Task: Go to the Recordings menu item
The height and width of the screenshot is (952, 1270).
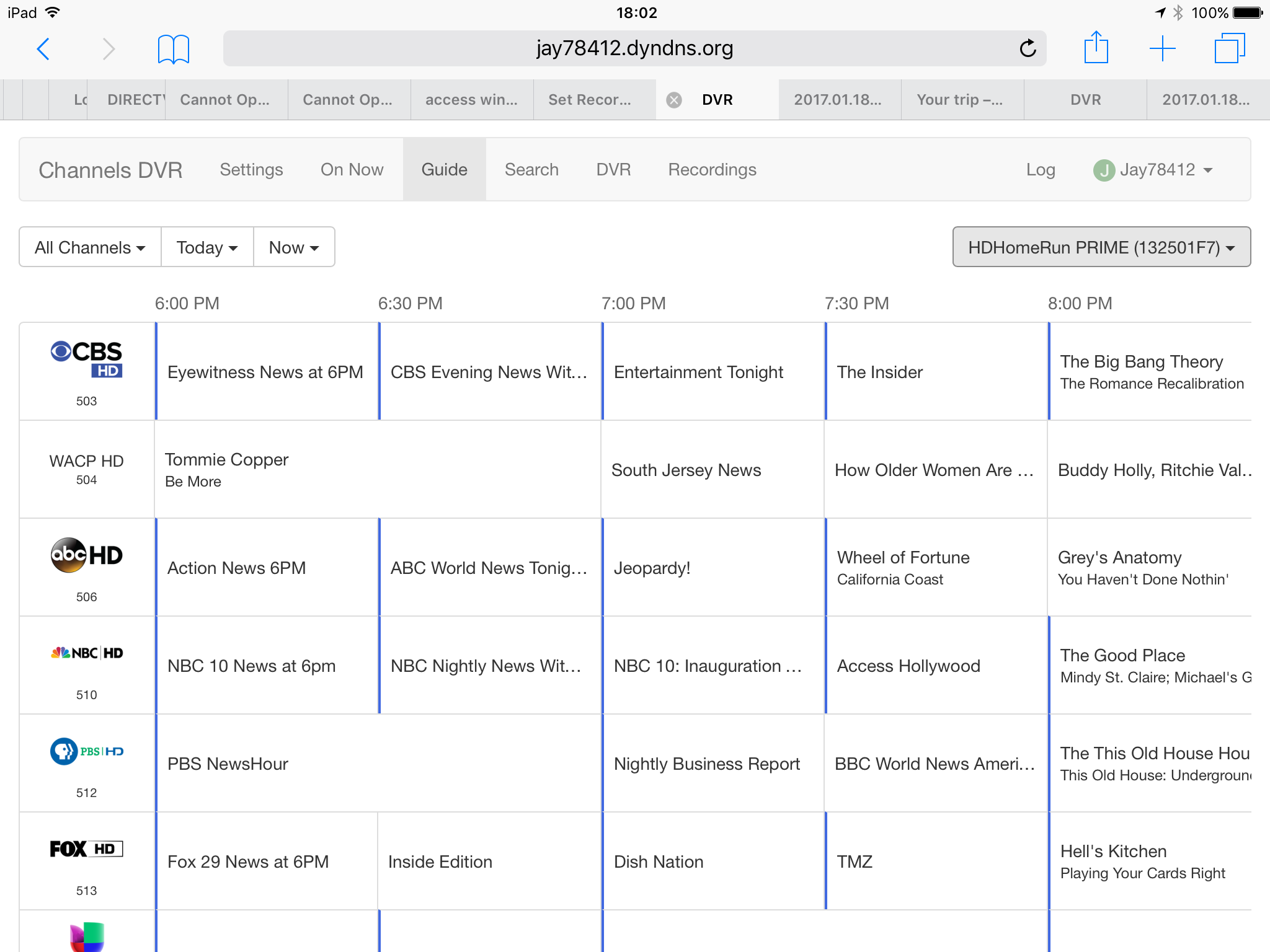Action: [x=712, y=170]
